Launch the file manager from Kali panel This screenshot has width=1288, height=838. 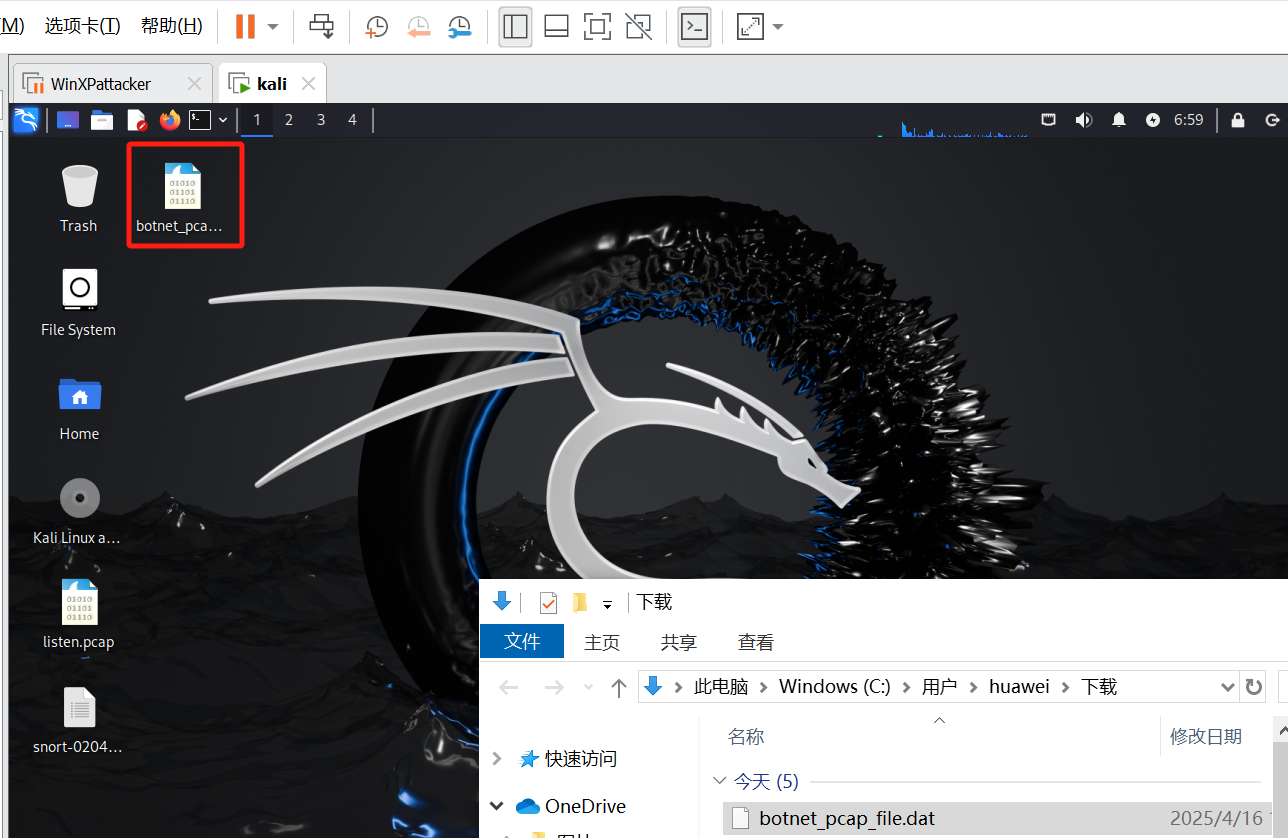(x=102, y=120)
